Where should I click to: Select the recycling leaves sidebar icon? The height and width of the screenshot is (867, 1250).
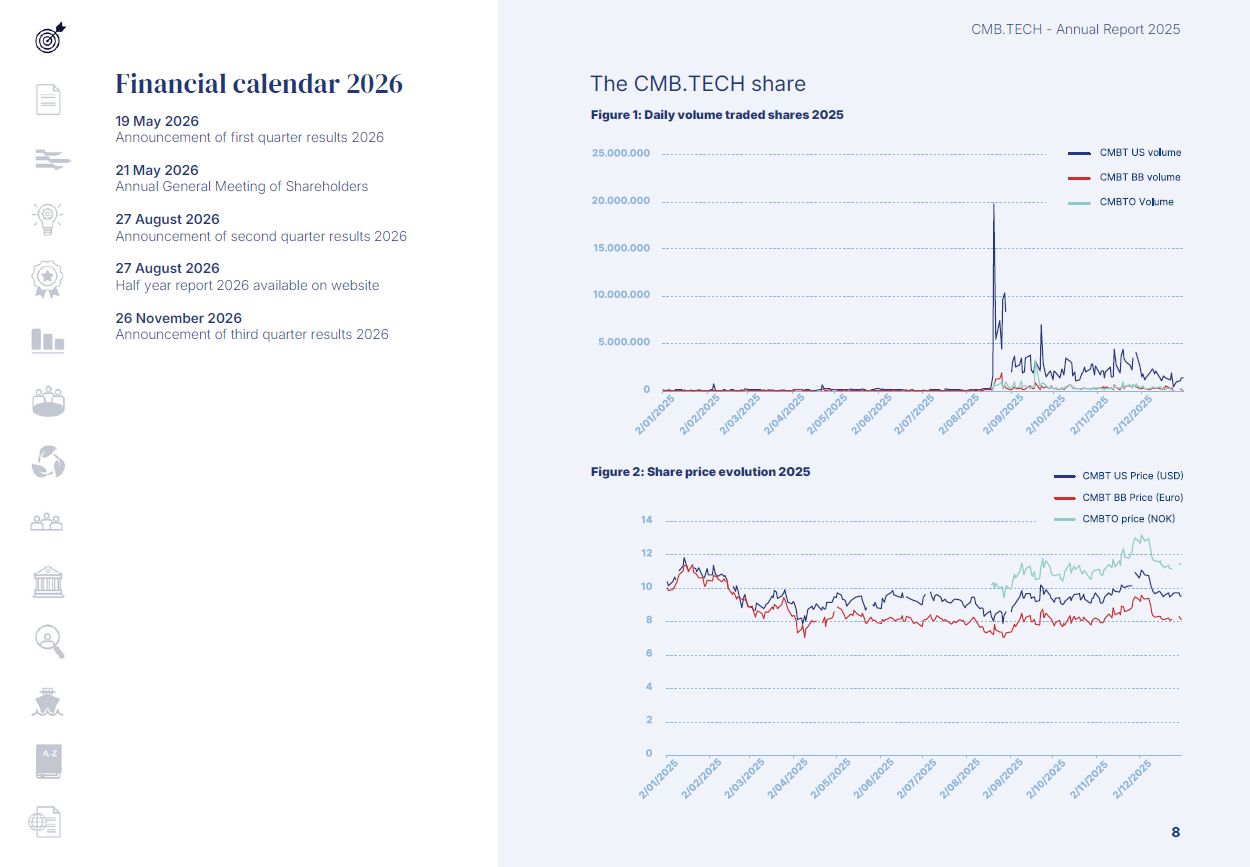(48, 461)
